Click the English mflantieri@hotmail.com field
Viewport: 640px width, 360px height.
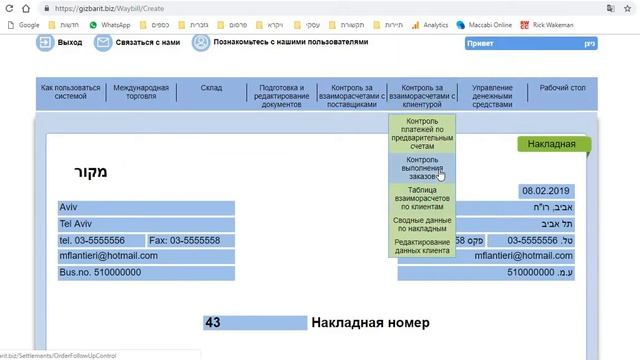click(x=146, y=256)
